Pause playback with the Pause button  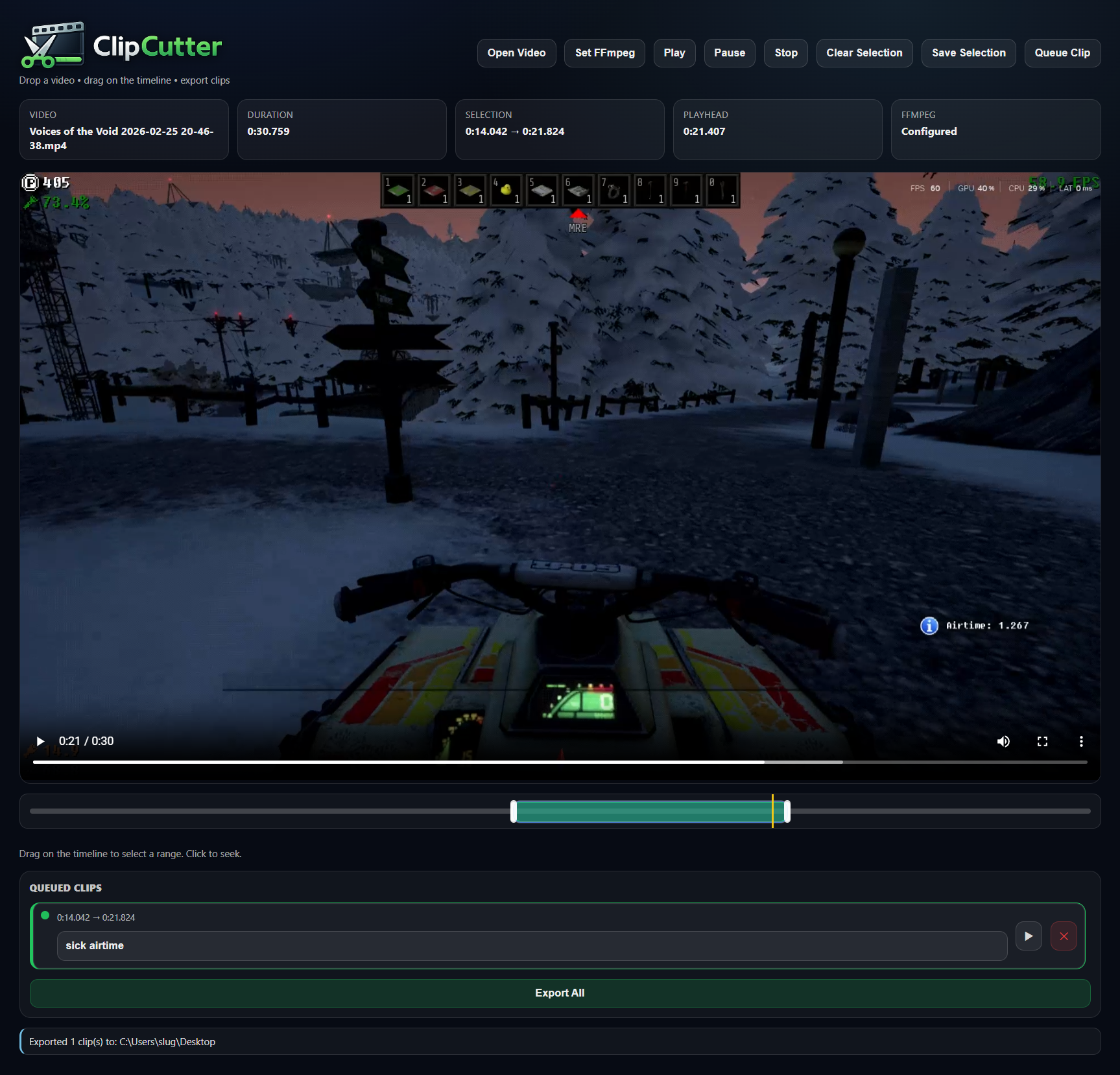[730, 53]
